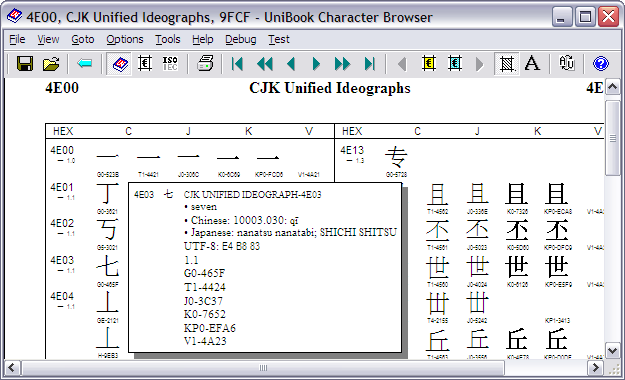Open the Test menu
Screen dimensions: 625x380
[x=279, y=39]
